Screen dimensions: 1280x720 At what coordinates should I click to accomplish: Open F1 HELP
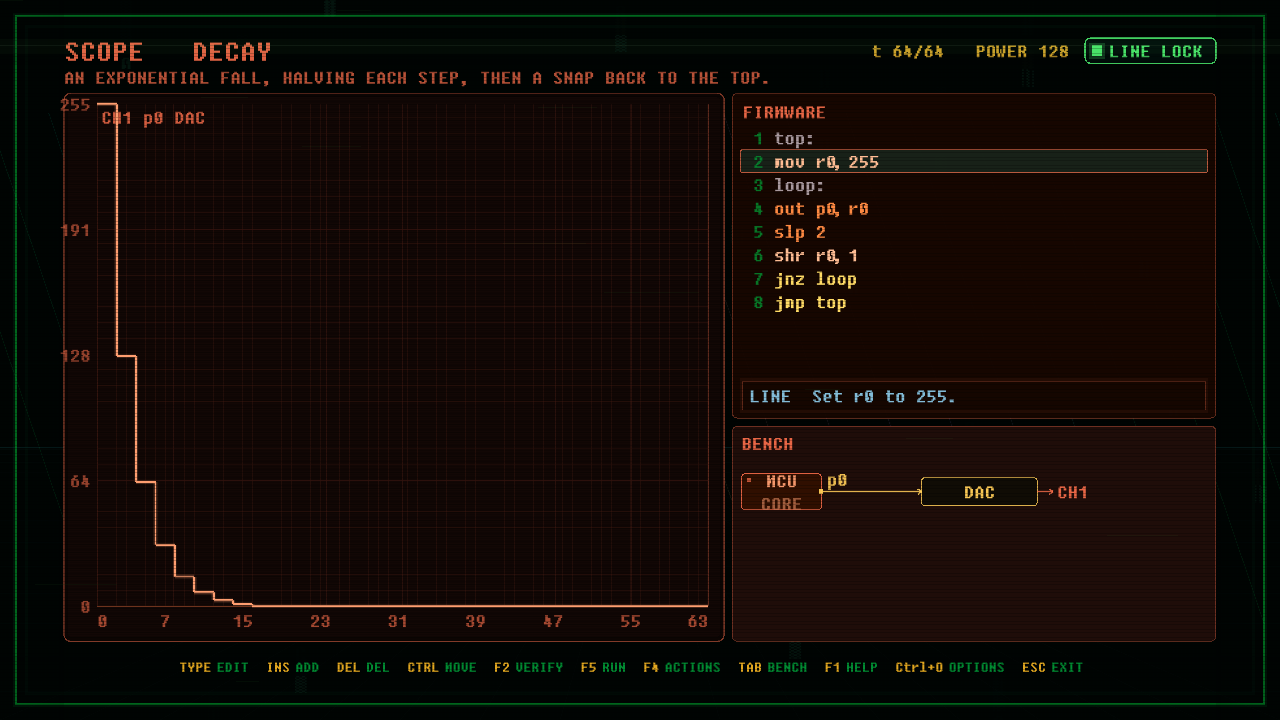click(x=851, y=667)
